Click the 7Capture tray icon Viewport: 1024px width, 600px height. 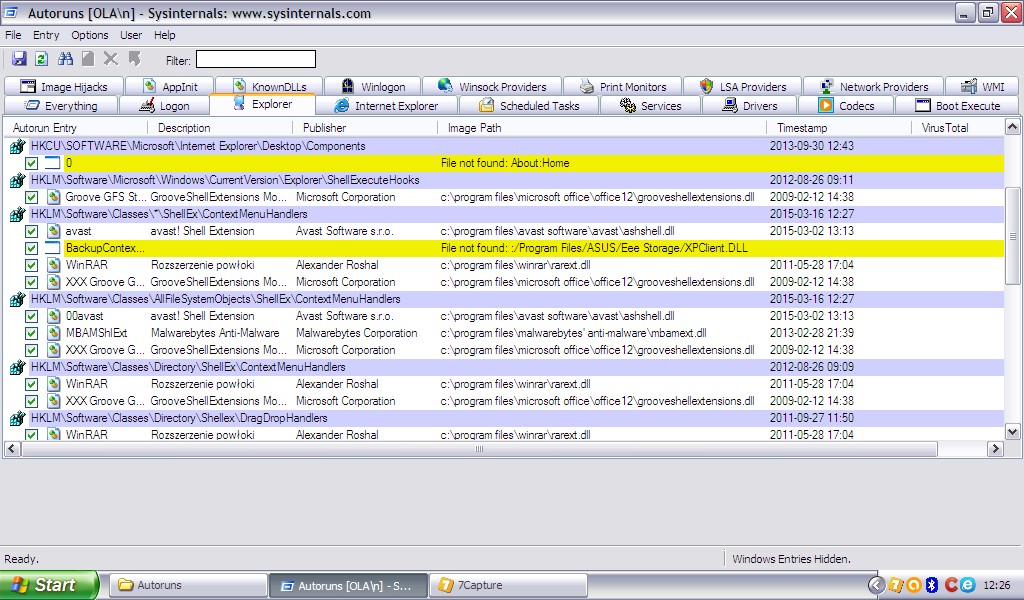(895, 585)
